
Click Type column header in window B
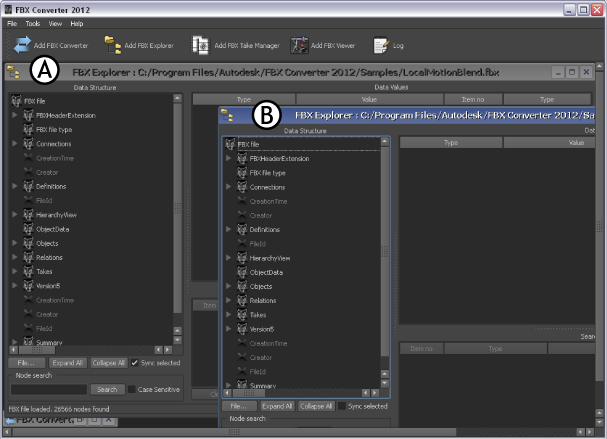(x=451, y=143)
